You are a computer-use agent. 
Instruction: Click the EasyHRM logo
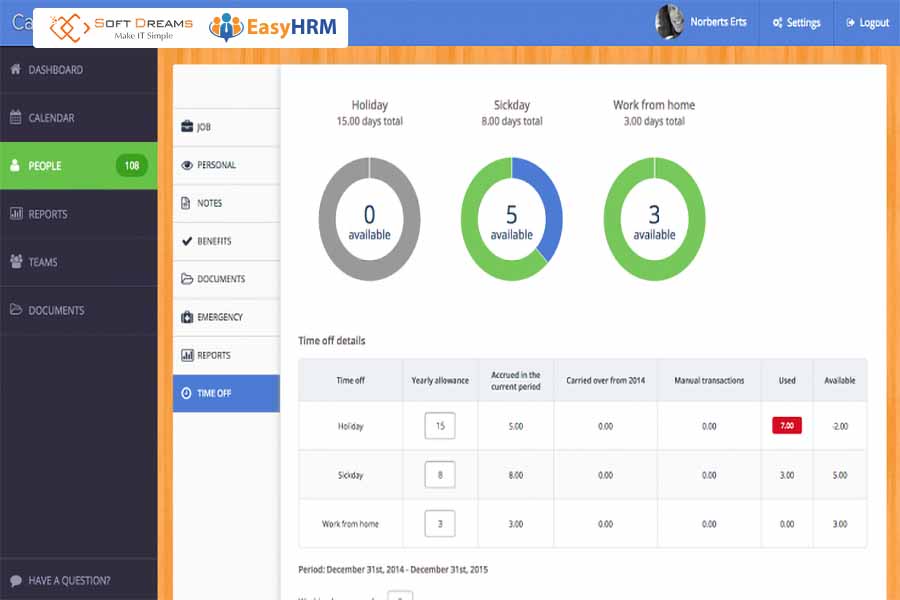point(273,27)
